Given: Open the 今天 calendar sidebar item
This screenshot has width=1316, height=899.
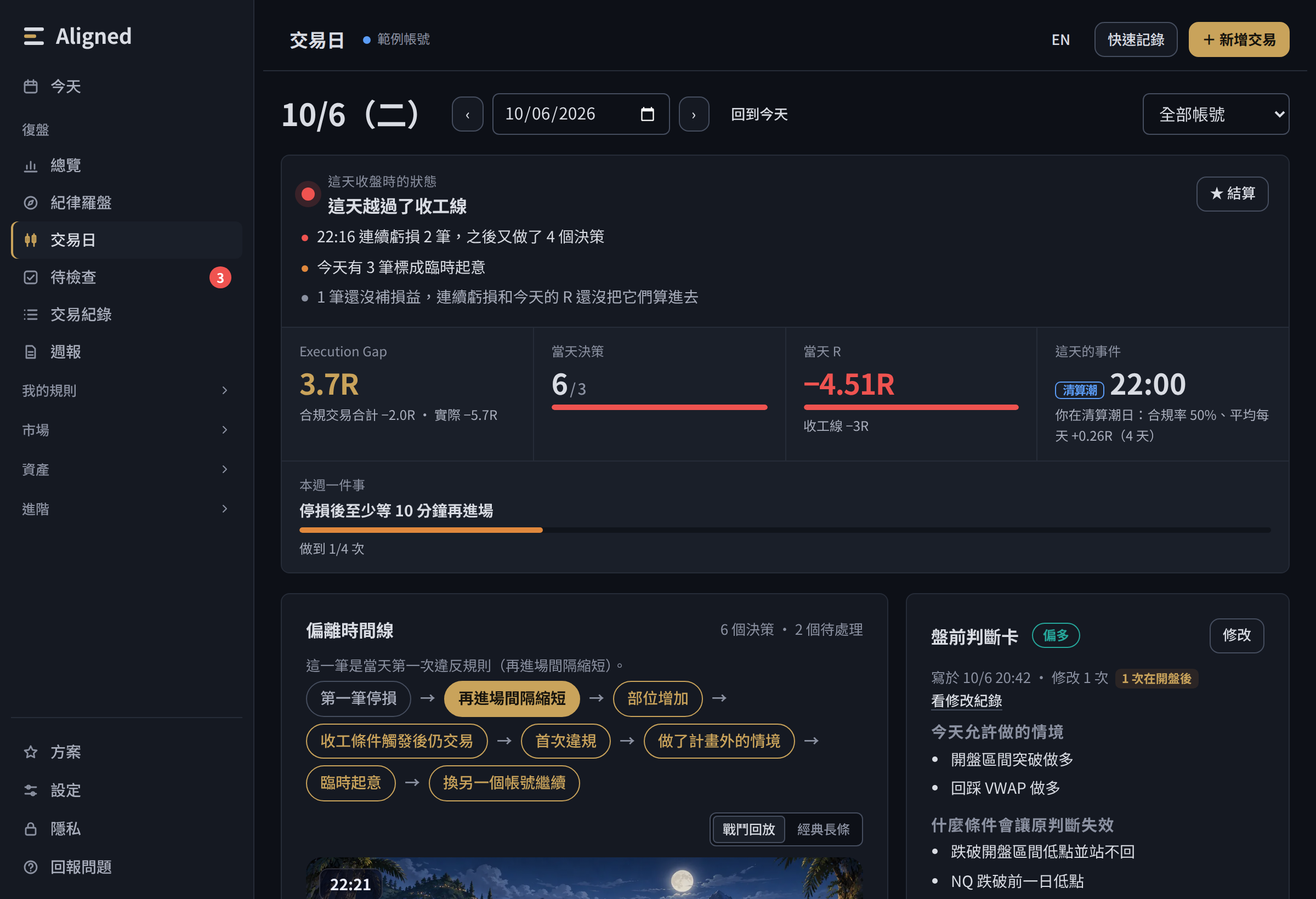Looking at the screenshot, I should click(127, 86).
